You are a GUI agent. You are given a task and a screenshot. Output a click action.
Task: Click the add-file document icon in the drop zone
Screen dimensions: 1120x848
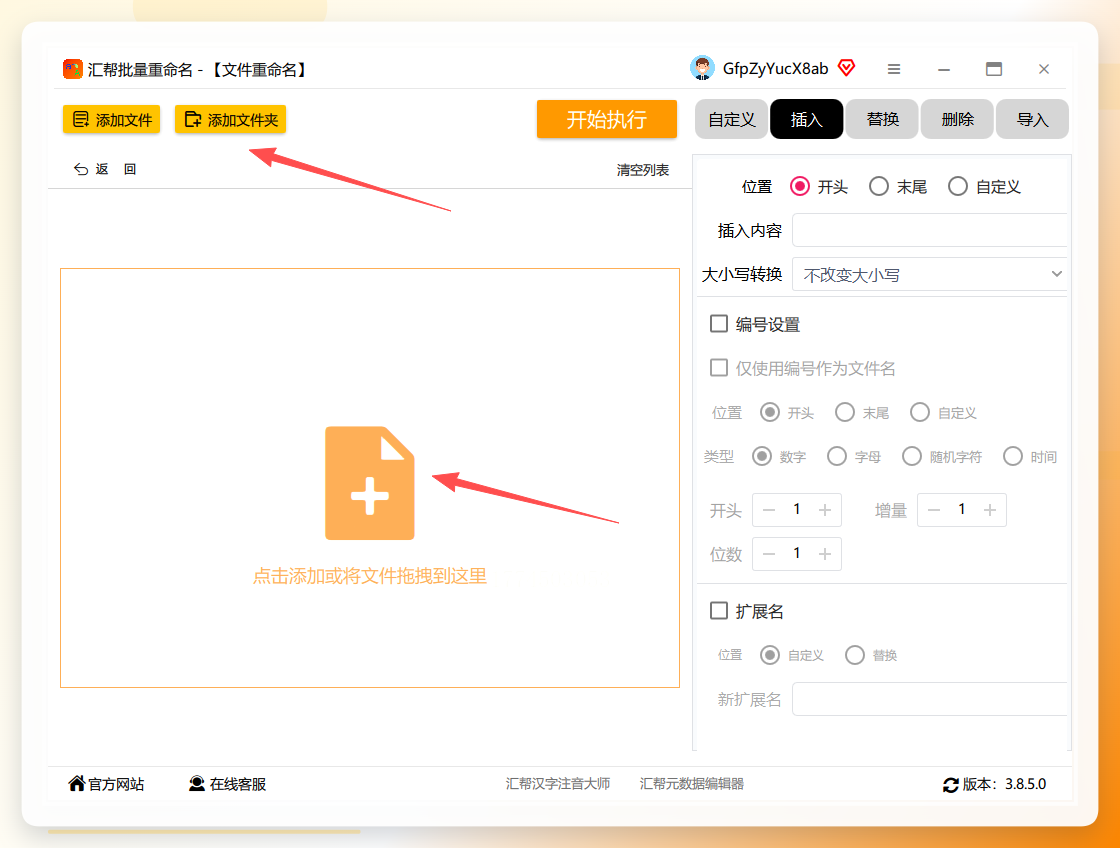[369, 483]
